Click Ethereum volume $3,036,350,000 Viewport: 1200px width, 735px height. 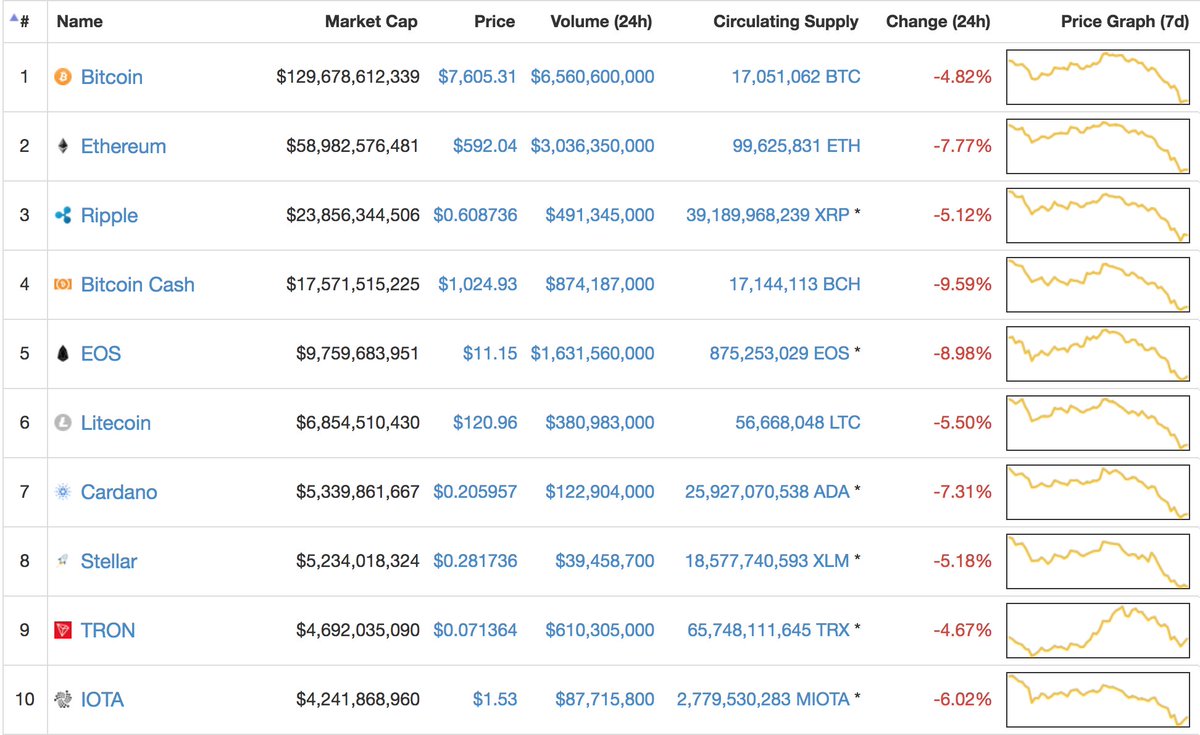pos(593,146)
